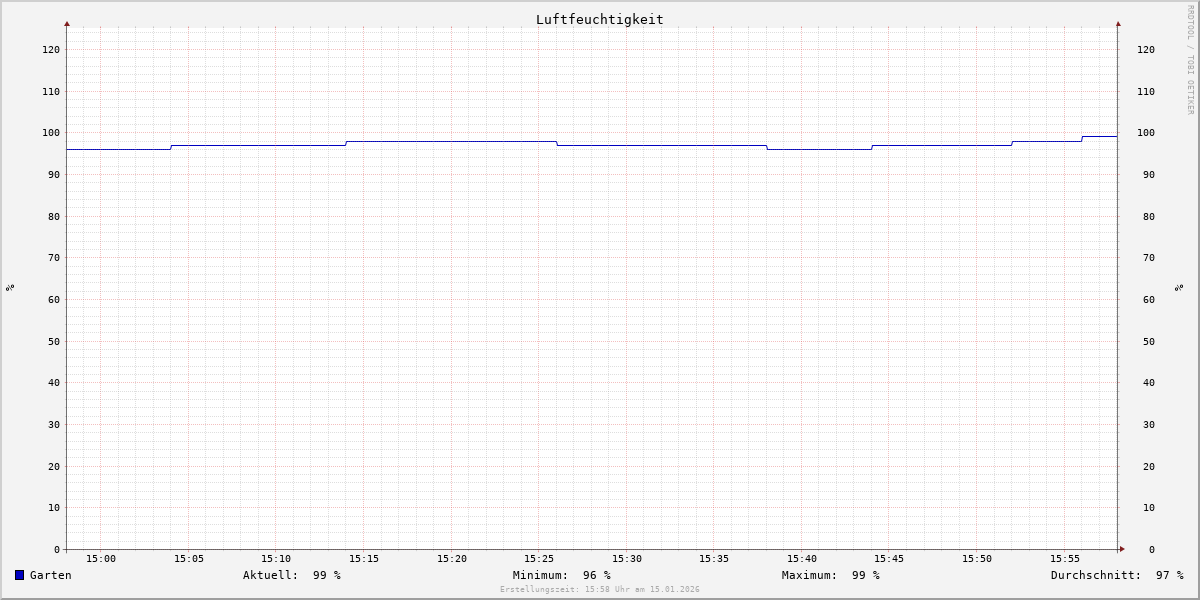Click the Maximum: 99 % value
This screenshot has height=600, width=1200.
point(830,575)
